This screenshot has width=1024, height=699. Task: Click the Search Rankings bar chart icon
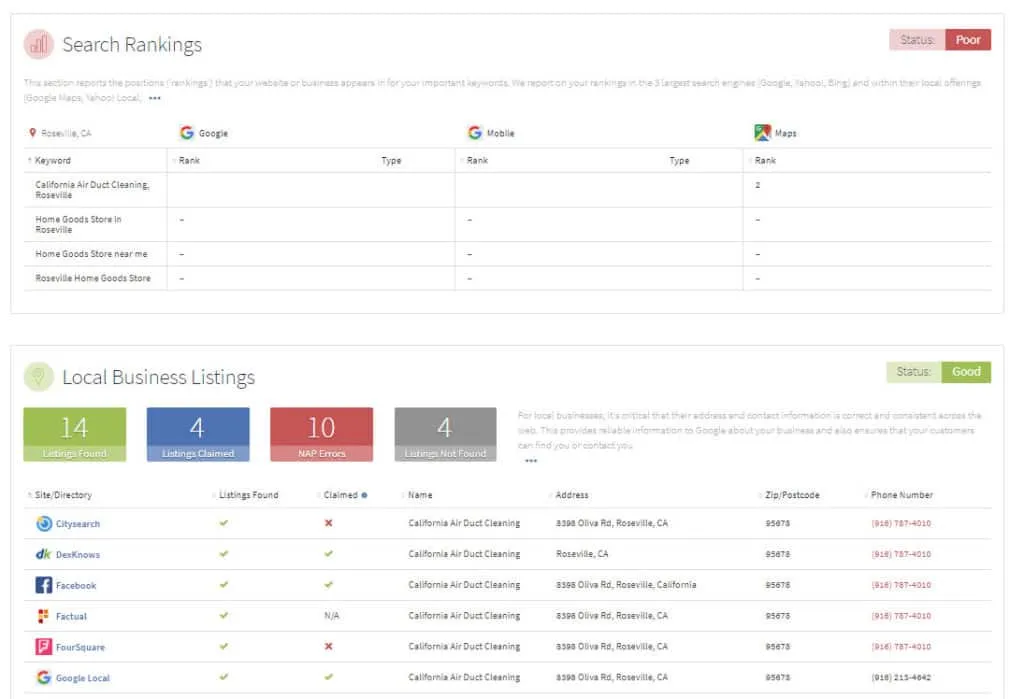point(39,45)
